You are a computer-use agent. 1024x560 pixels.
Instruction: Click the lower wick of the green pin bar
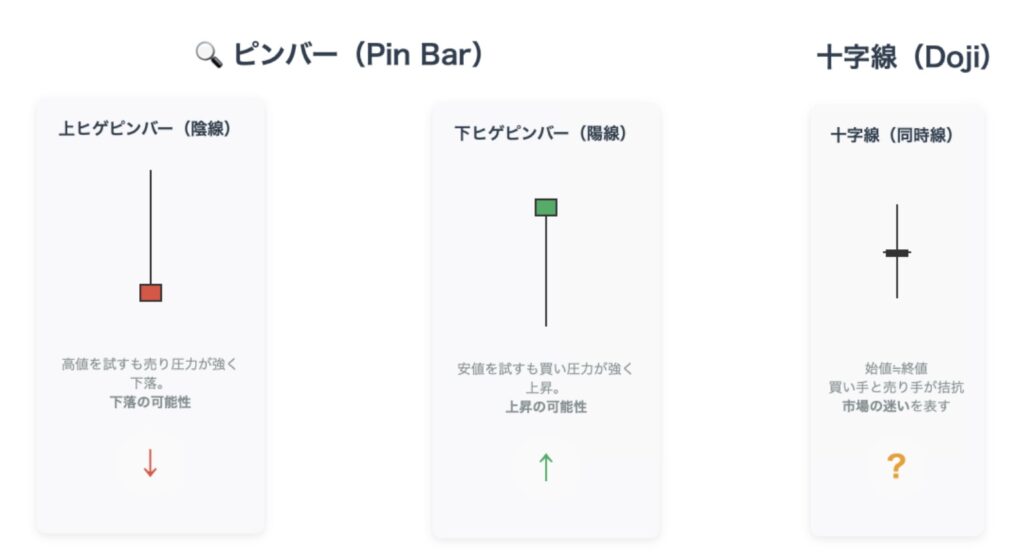[546, 271]
